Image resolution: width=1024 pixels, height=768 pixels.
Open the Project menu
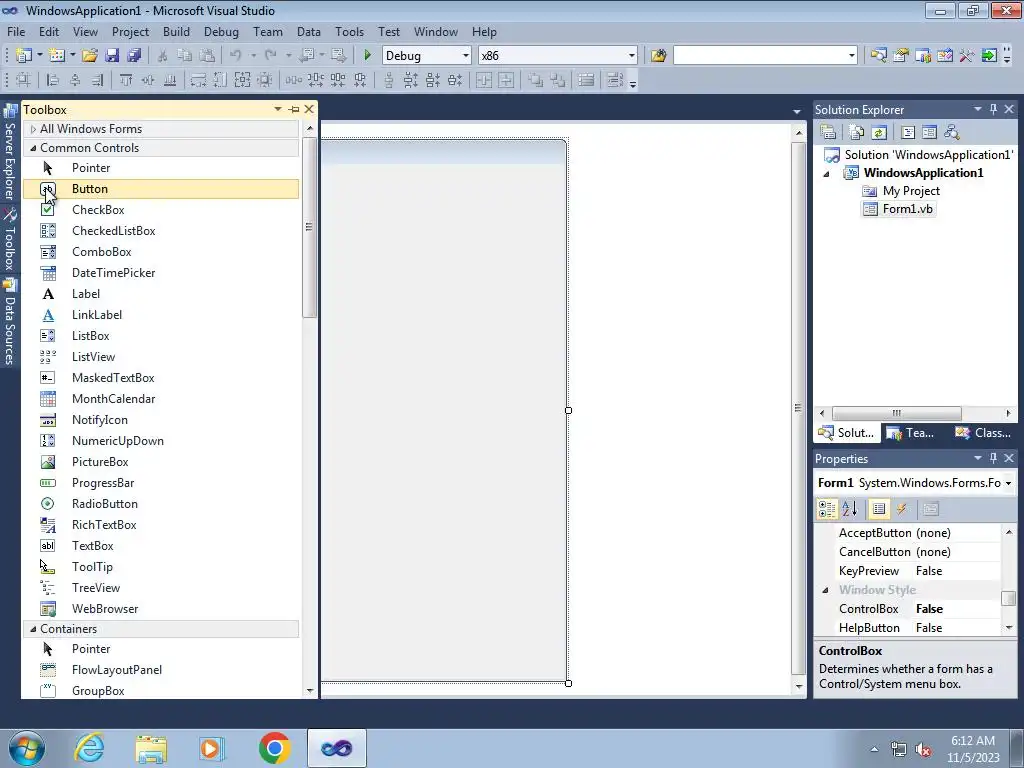130,31
